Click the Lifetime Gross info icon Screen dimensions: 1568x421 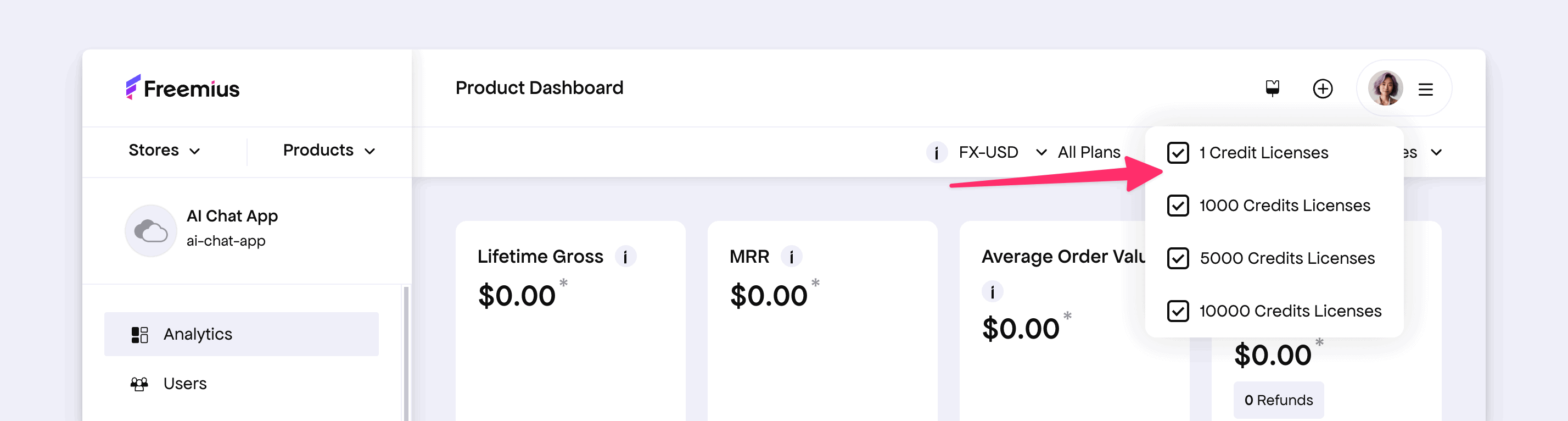pos(625,257)
